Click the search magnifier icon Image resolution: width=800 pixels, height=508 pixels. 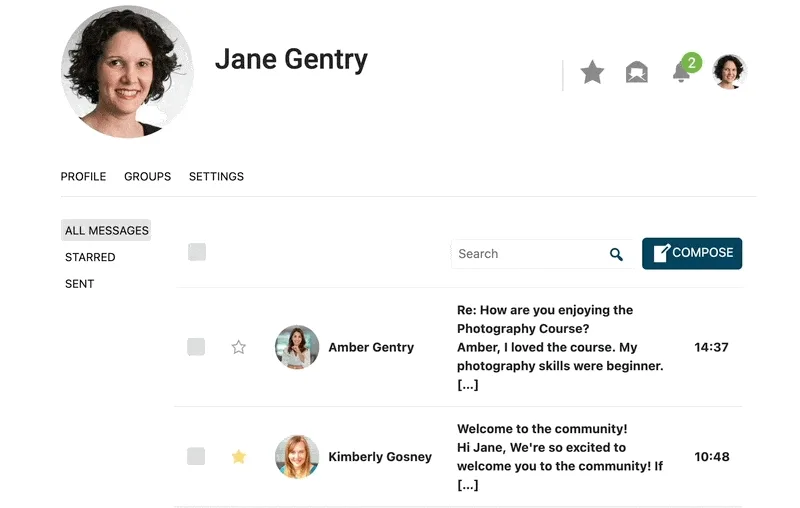tap(616, 254)
